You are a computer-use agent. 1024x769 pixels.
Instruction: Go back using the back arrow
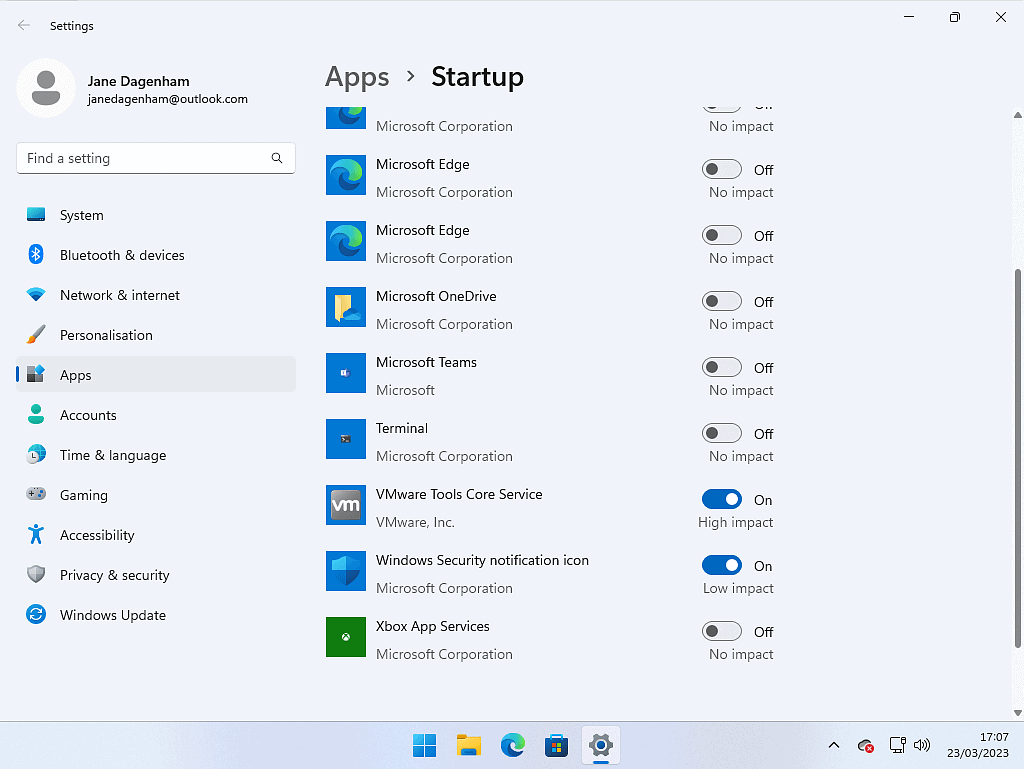pyautogui.click(x=24, y=26)
